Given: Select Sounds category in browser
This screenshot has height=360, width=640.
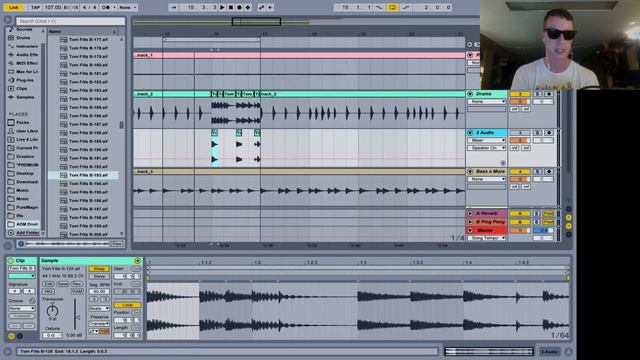Looking at the screenshot, I should tap(24, 29).
